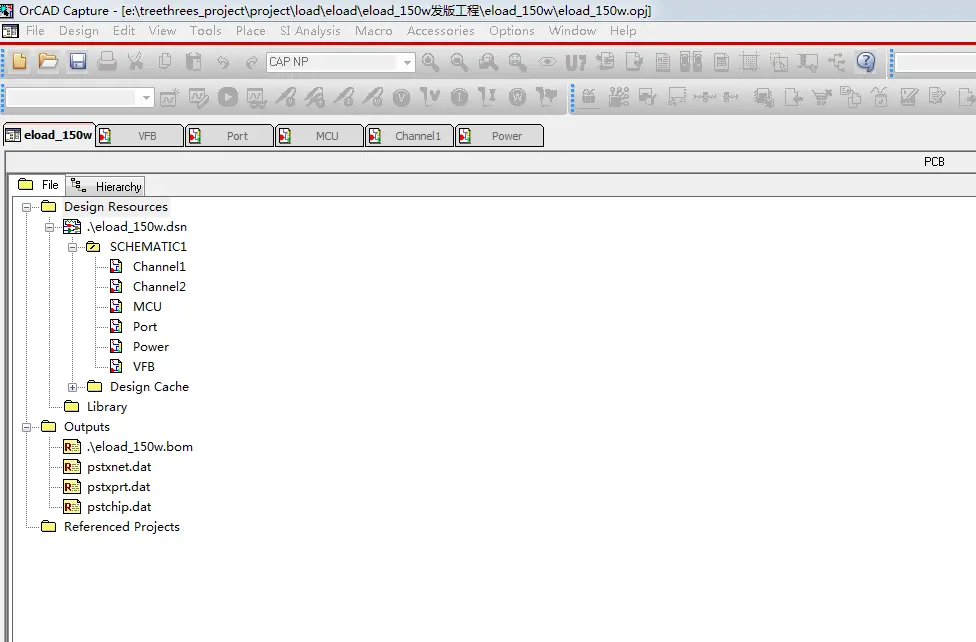Open the Design menu

79,31
